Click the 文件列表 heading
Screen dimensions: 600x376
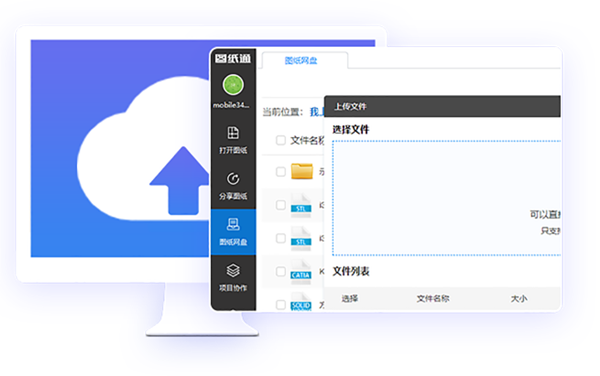pos(351,271)
